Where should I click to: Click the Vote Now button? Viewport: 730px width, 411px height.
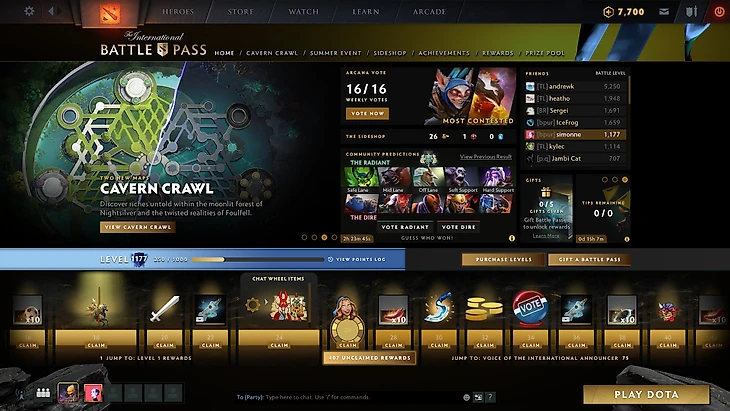(x=367, y=113)
